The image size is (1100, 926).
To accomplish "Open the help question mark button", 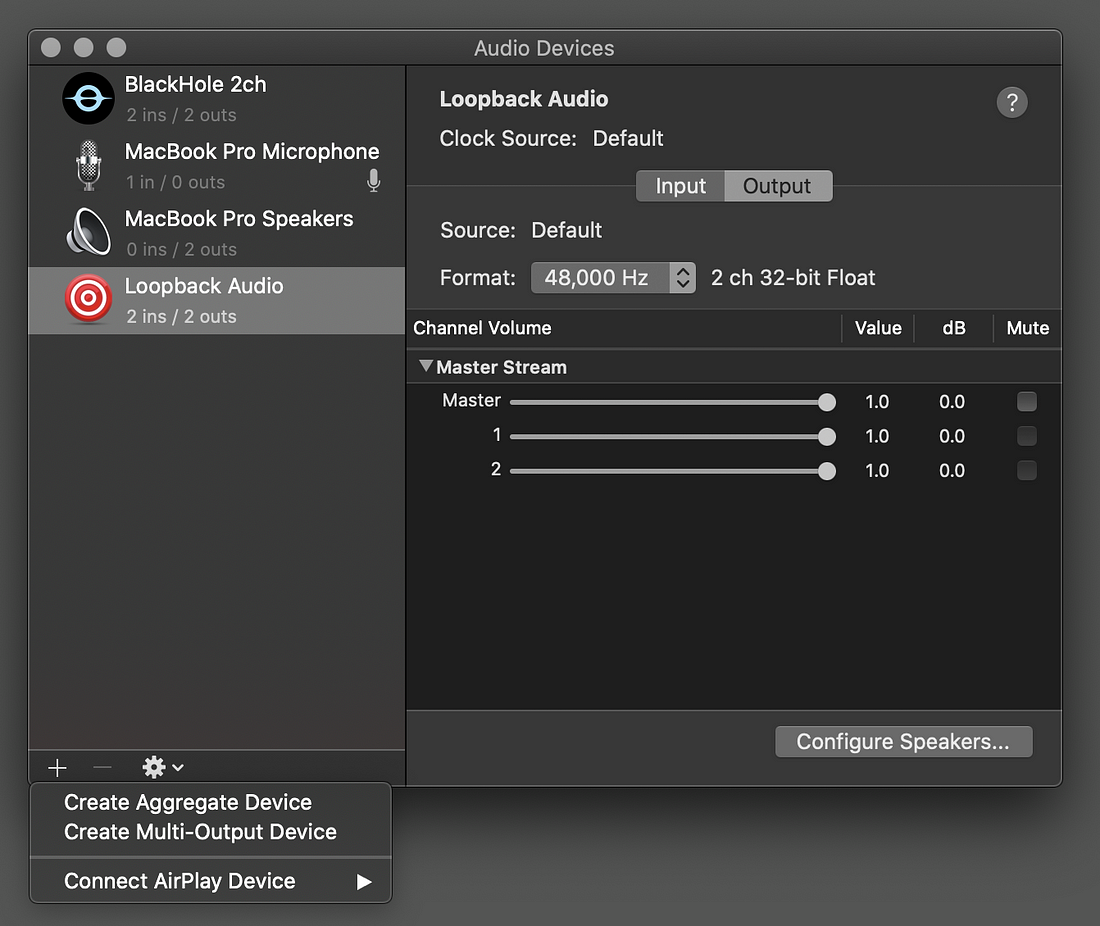I will click(1012, 103).
